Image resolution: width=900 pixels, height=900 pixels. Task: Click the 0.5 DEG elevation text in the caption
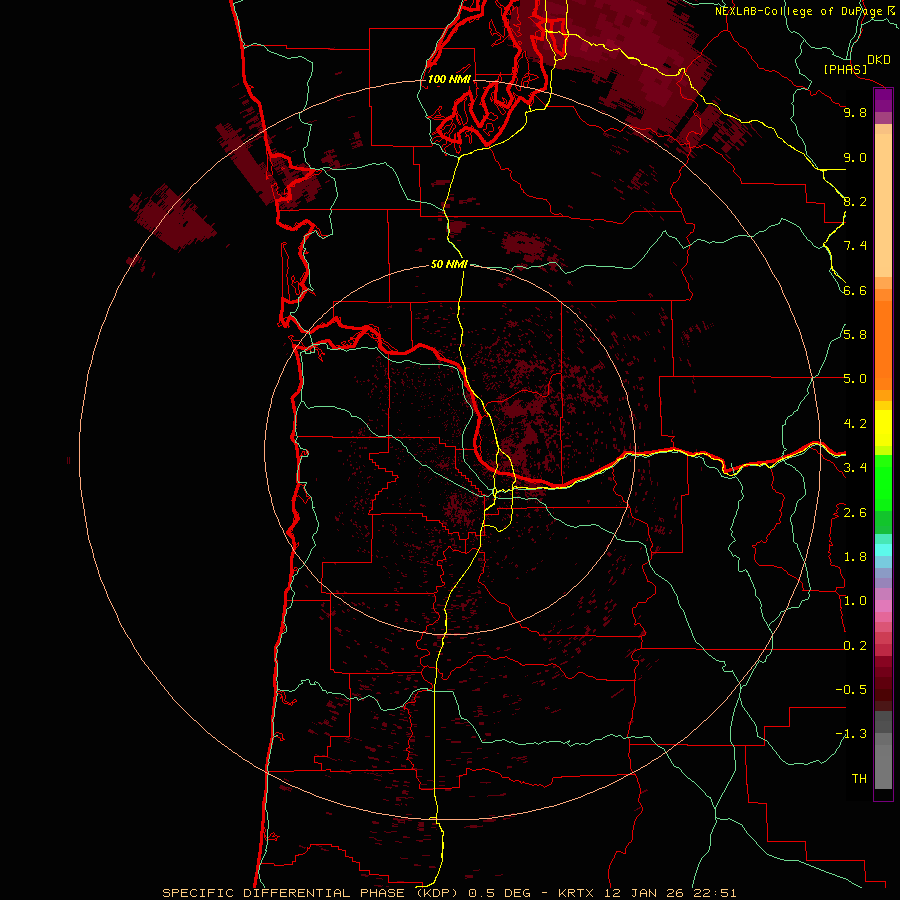click(502, 893)
